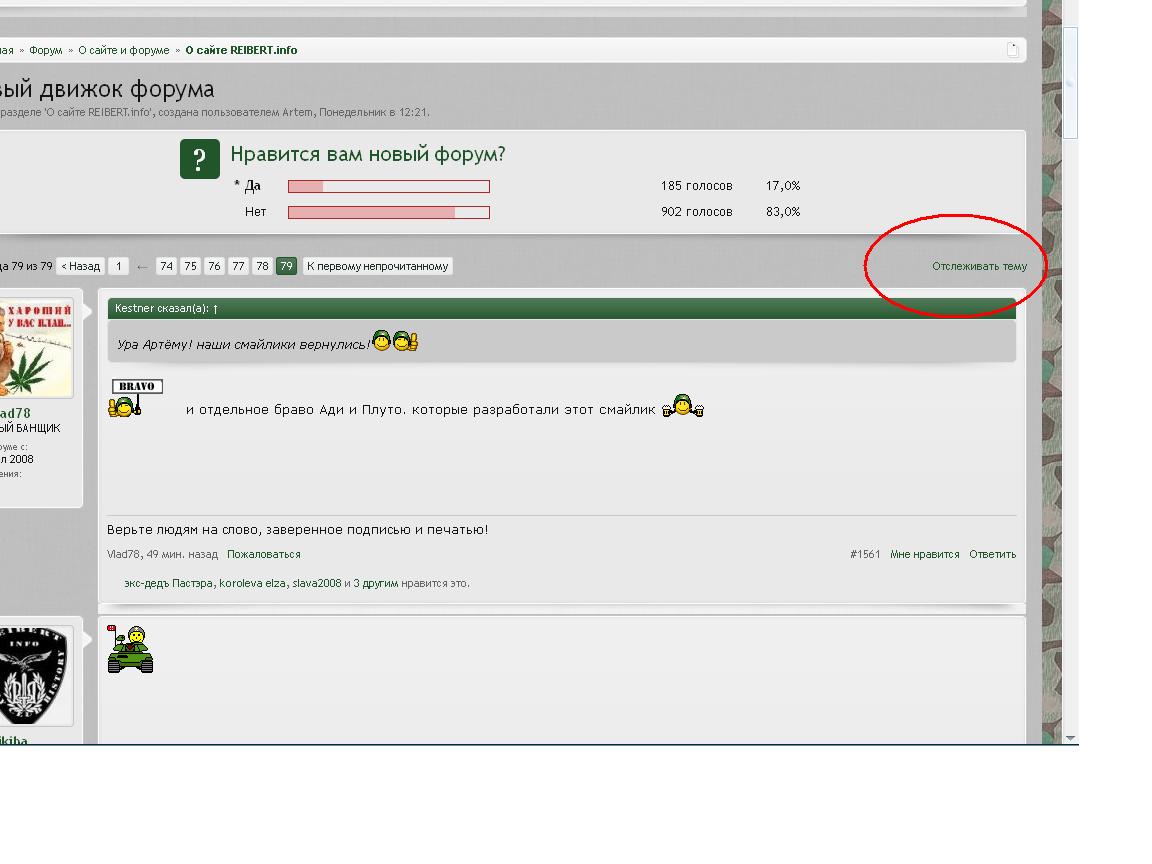Open the 'Форум' breadcrumb

(46, 50)
